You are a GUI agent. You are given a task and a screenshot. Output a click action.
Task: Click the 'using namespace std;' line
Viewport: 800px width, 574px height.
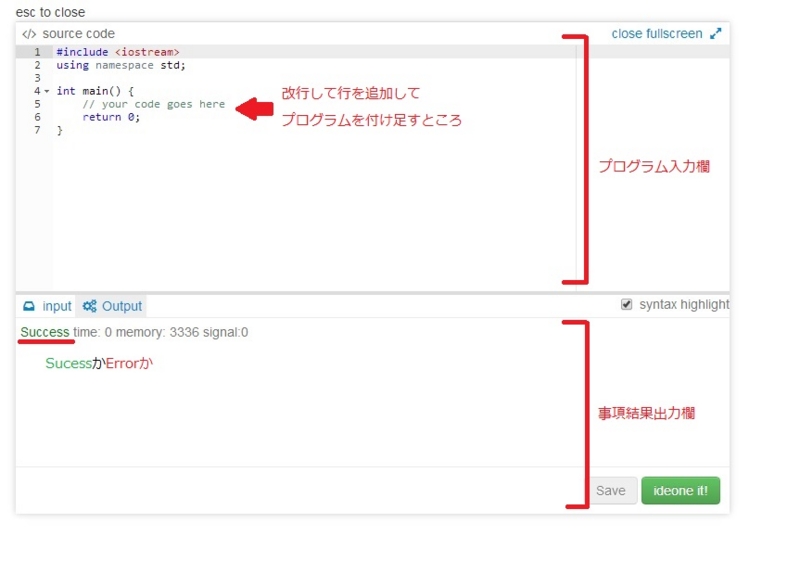(x=121, y=65)
